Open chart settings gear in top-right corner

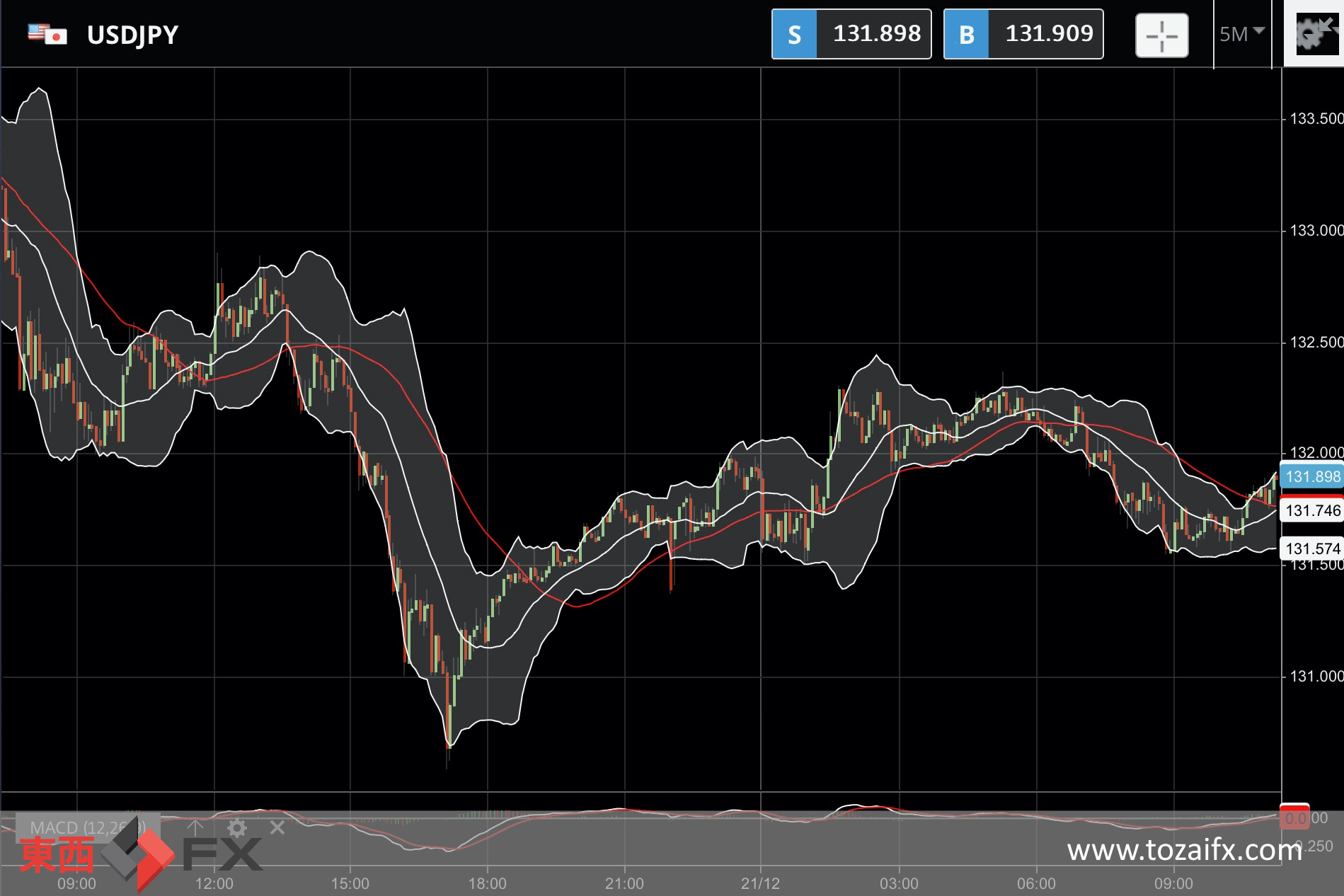[1313, 33]
